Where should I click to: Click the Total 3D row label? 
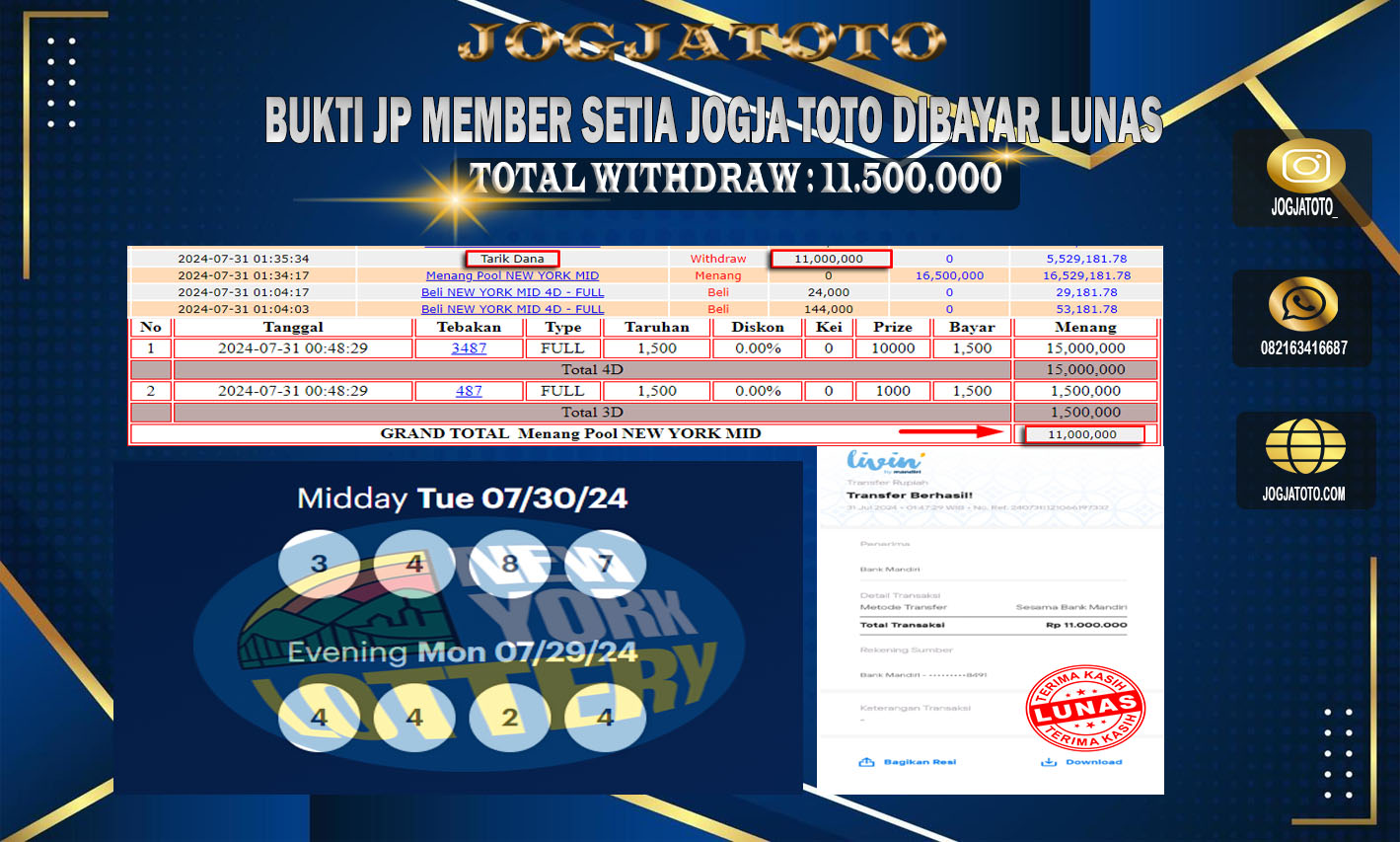click(x=592, y=412)
